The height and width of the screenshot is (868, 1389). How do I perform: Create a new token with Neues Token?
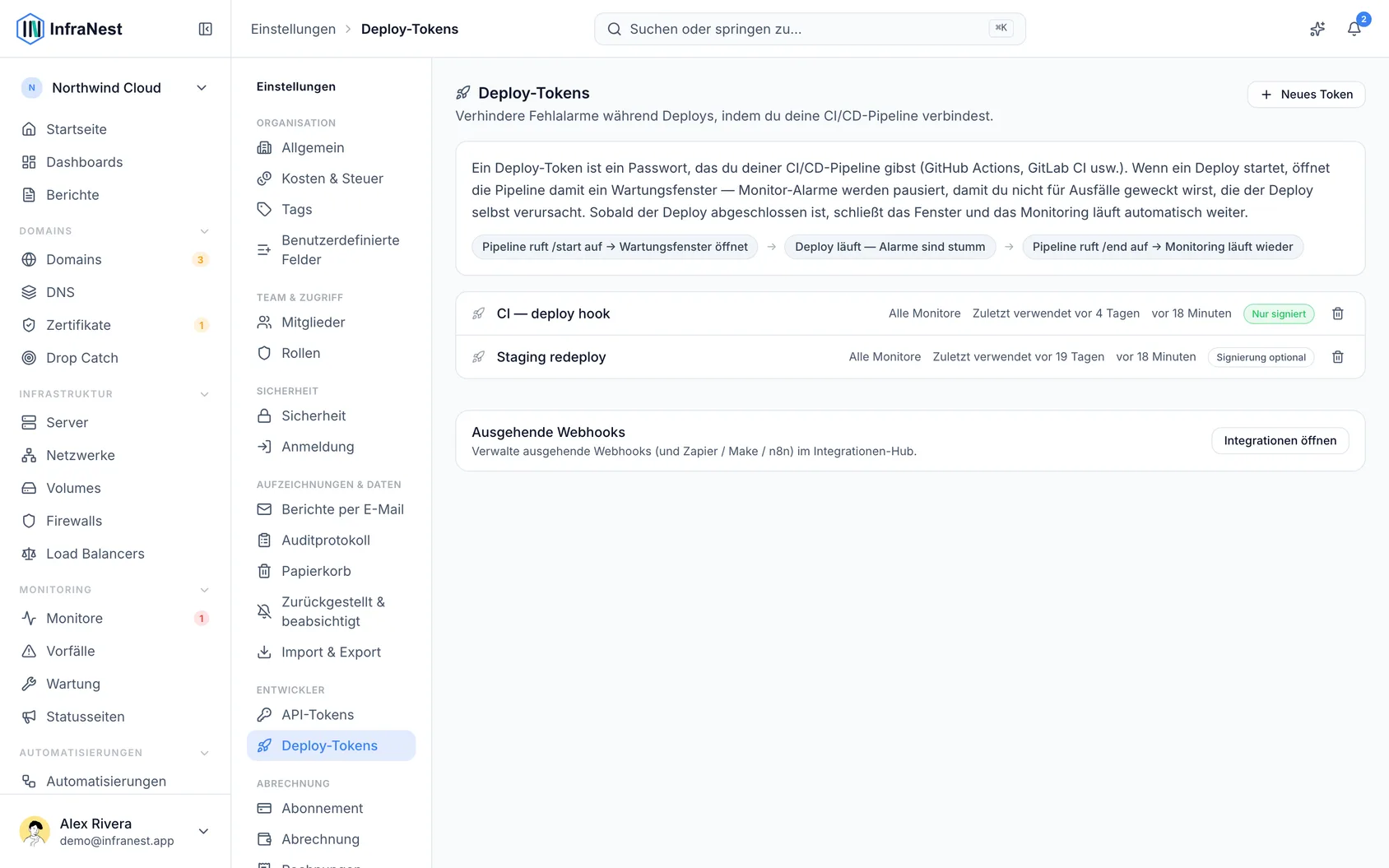1306,95
